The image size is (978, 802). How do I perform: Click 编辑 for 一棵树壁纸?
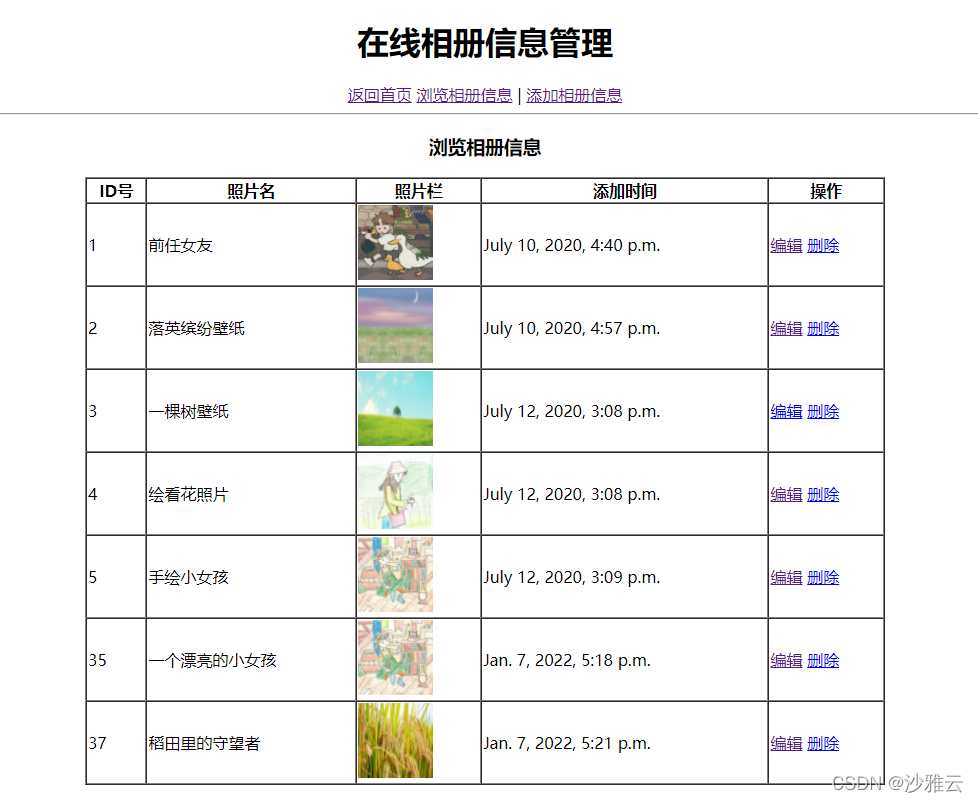(x=786, y=411)
